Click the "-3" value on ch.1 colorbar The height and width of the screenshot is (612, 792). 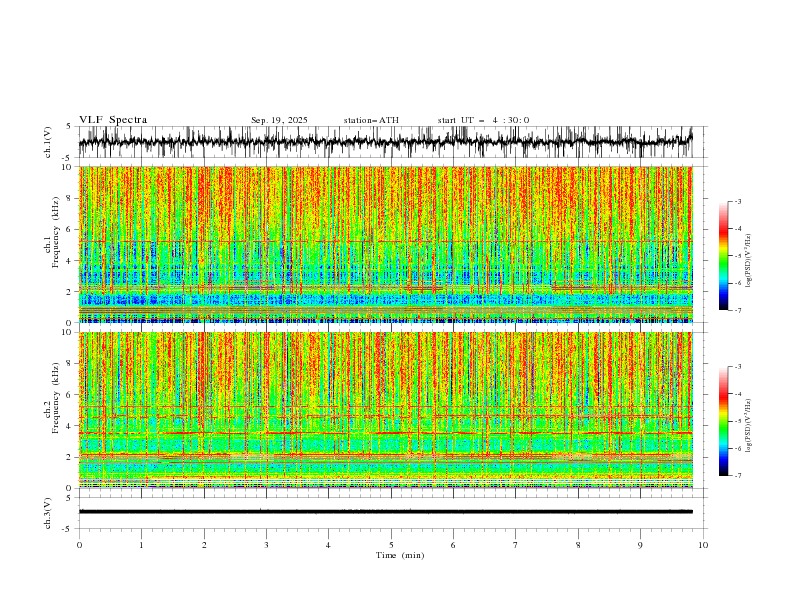click(737, 201)
